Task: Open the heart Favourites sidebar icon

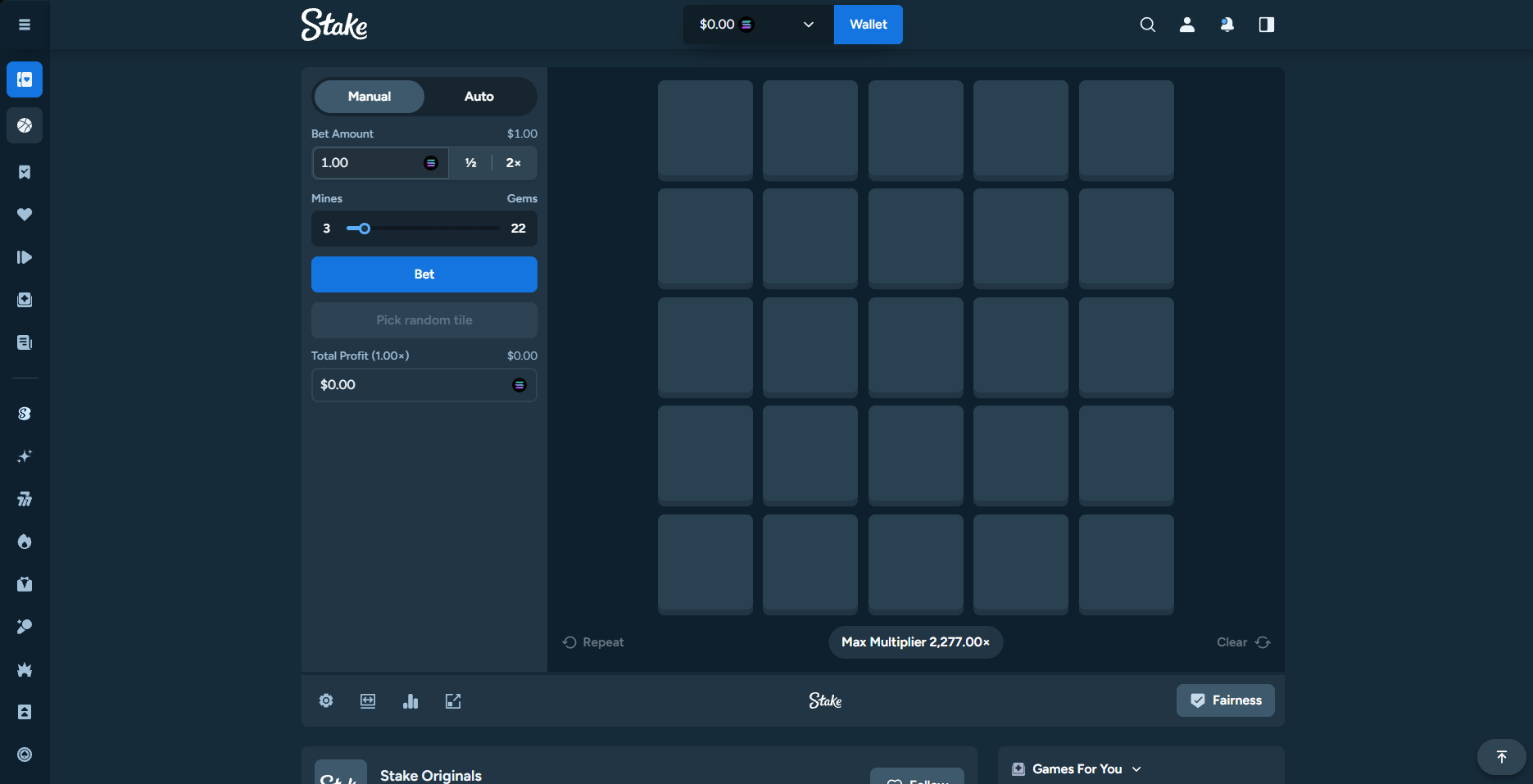Action: (25, 215)
